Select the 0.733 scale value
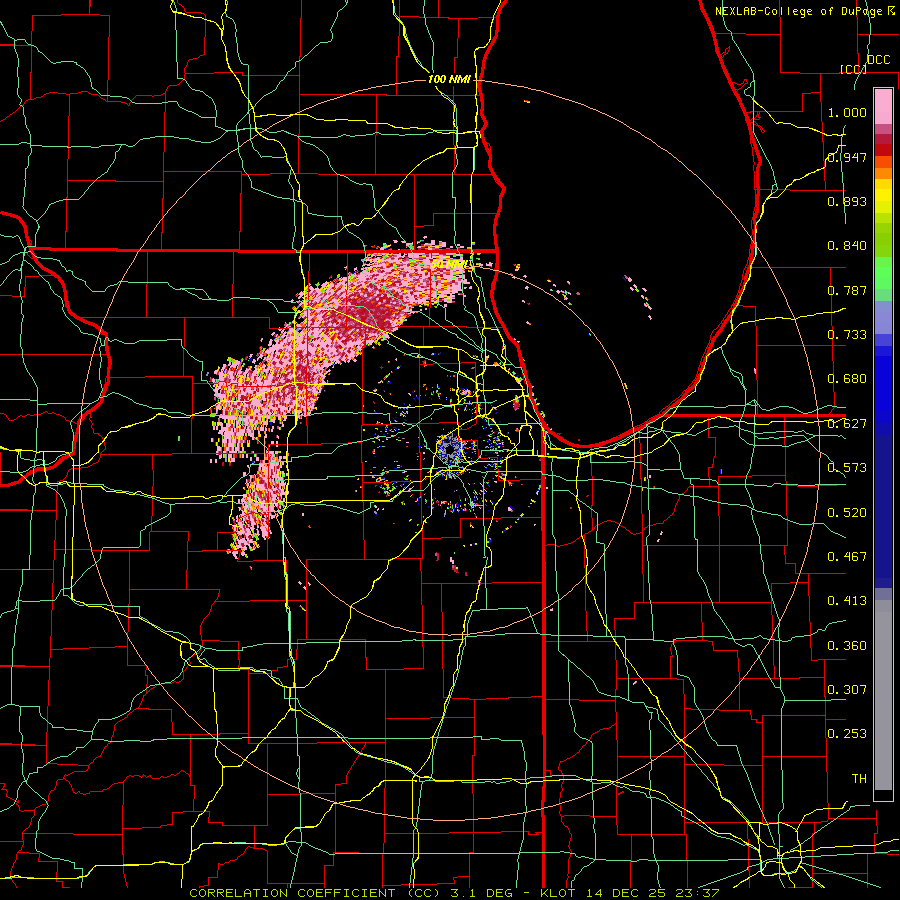The image size is (900, 900). pos(847,335)
